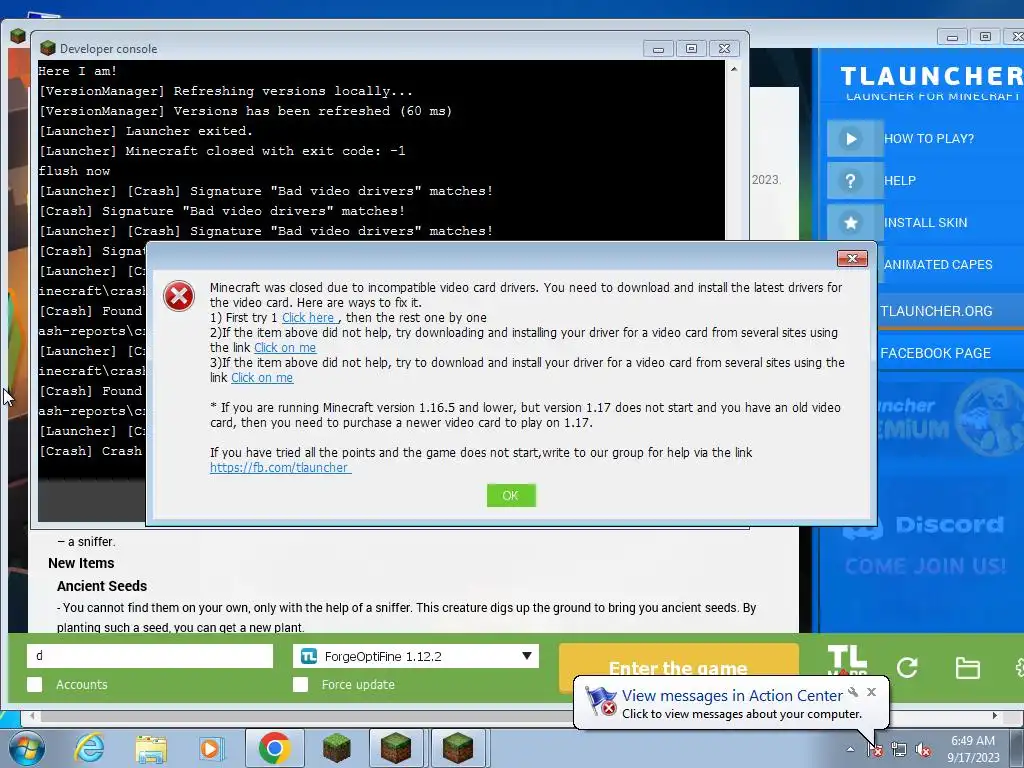
Task: Open the https://fb.com/tlauncher link
Action: tap(280, 468)
